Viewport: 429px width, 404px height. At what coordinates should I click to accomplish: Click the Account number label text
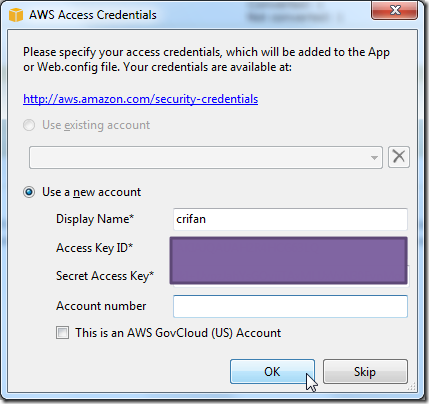tap(101, 306)
